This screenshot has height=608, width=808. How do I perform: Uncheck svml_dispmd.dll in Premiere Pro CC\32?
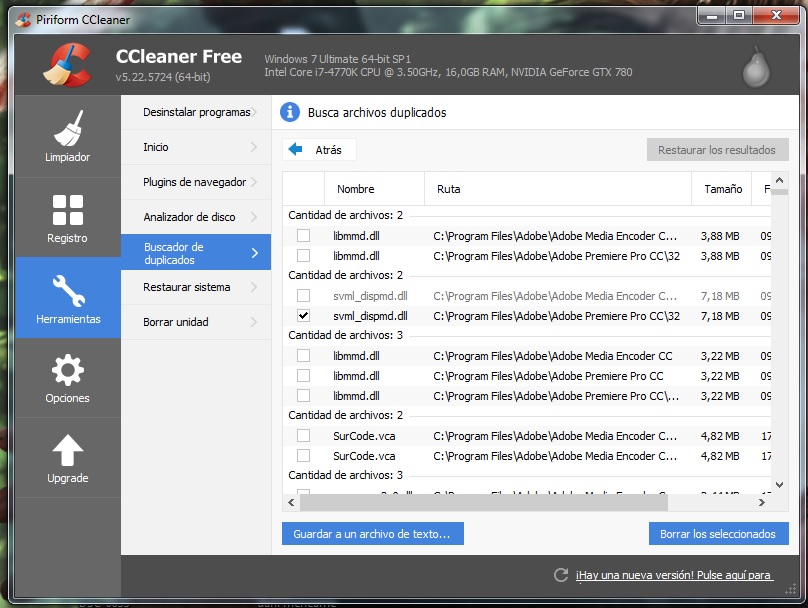(304, 315)
